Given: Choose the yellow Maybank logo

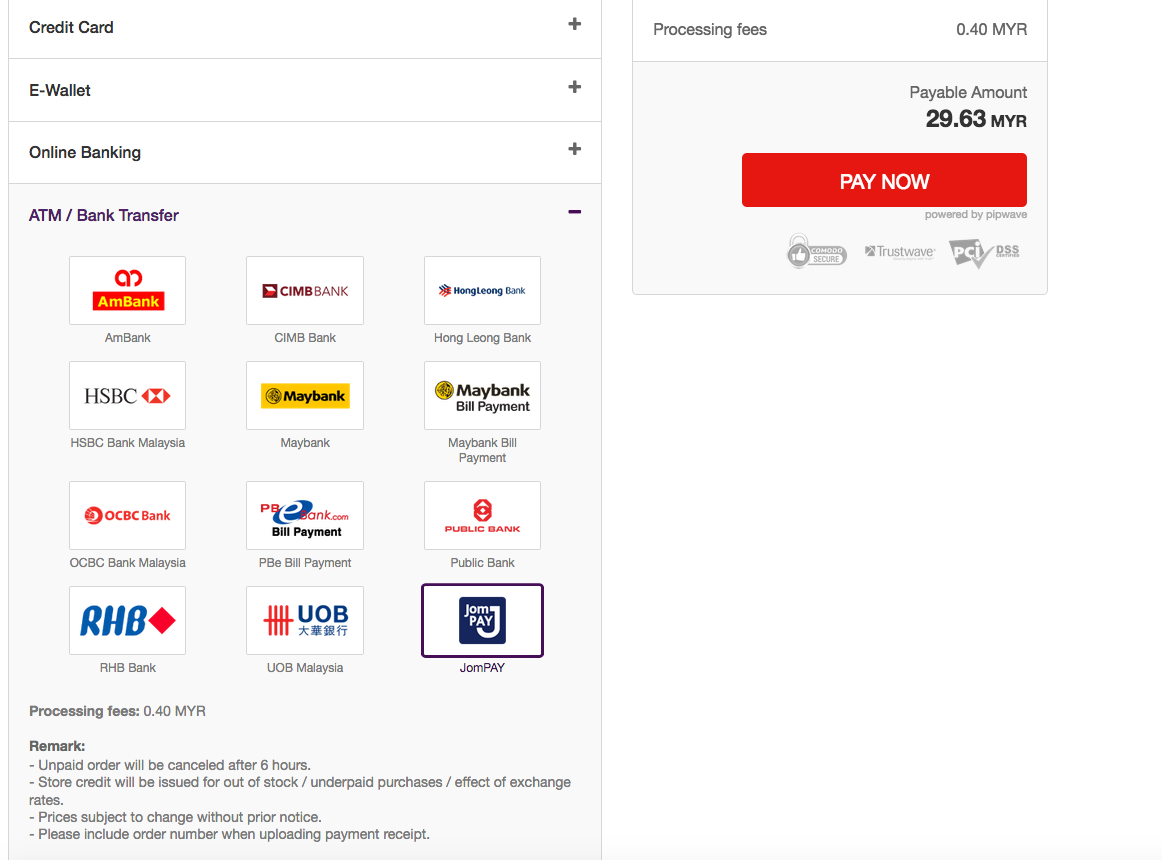Looking at the screenshot, I should (305, 395).
